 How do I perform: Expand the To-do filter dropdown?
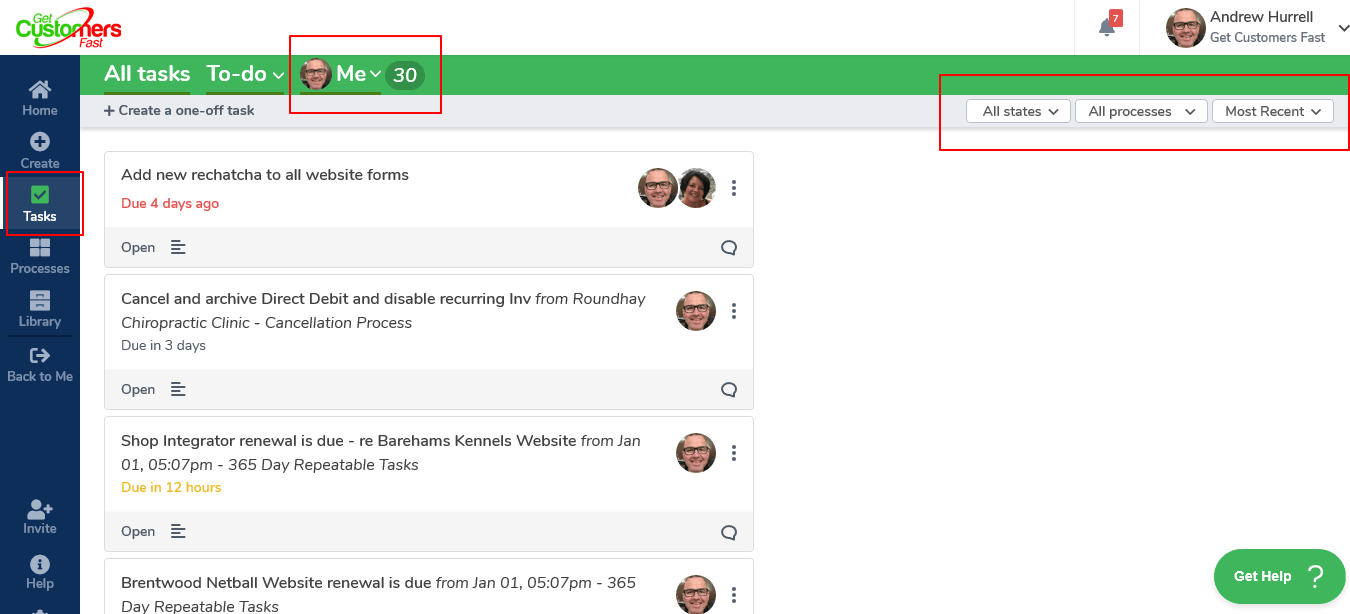(245, 74)
